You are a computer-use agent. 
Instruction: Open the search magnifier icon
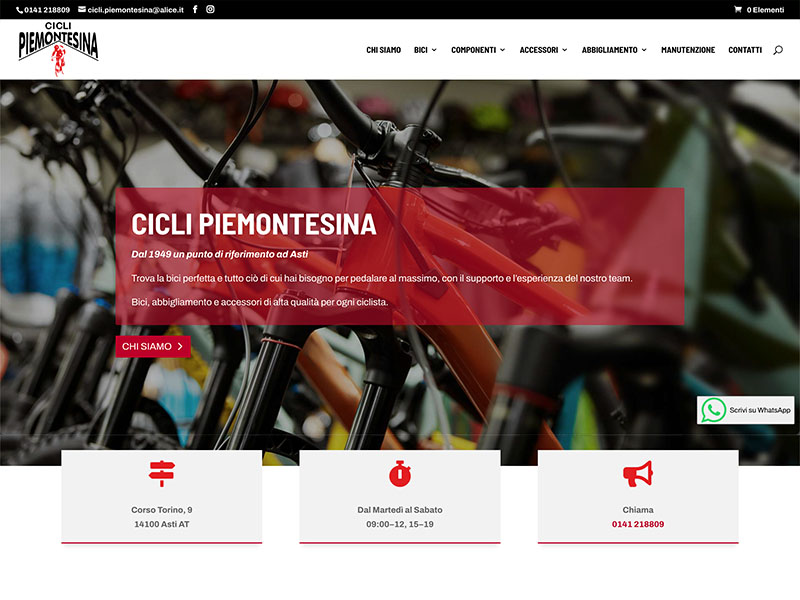click(x=778, y=50)
